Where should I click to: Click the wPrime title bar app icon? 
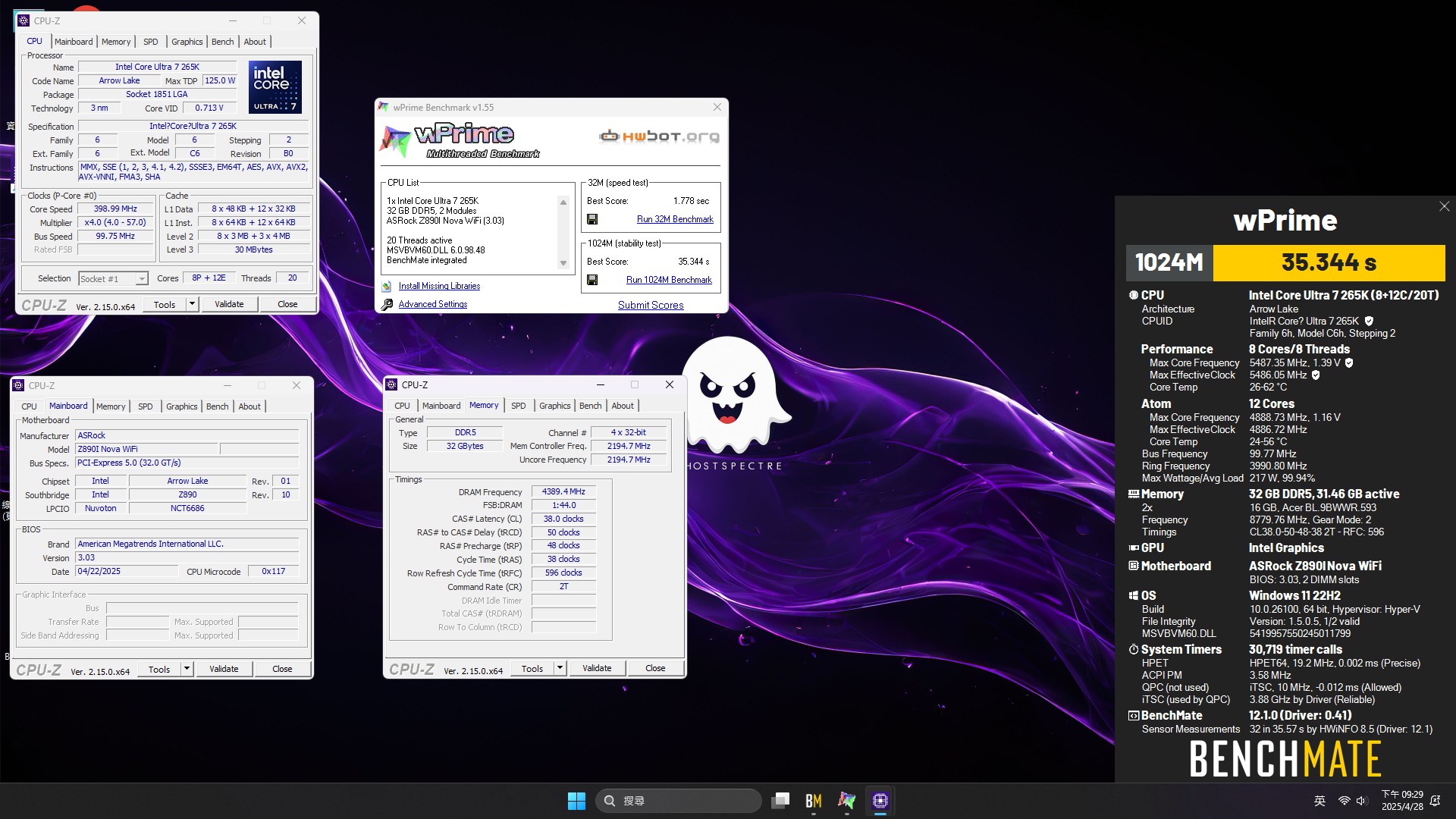point(384,108)
